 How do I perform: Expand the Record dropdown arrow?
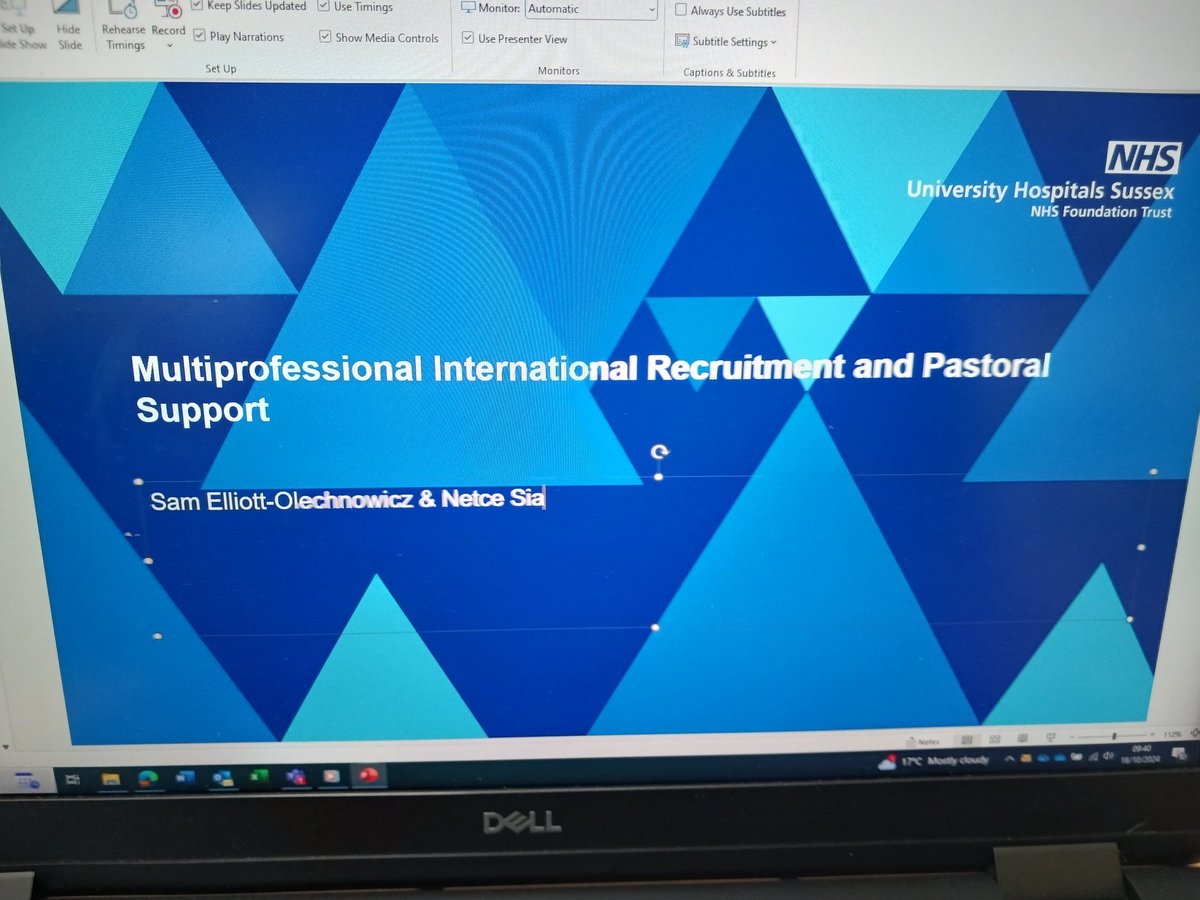click(x=169, y=45)
